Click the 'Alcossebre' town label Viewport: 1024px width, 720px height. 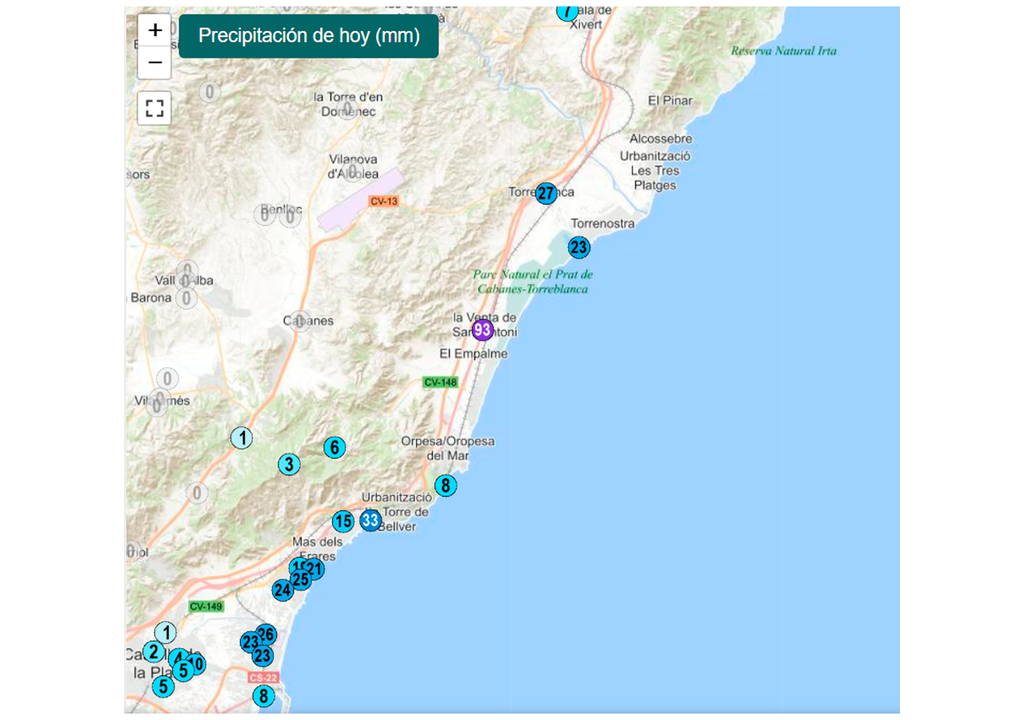(660, 139)
